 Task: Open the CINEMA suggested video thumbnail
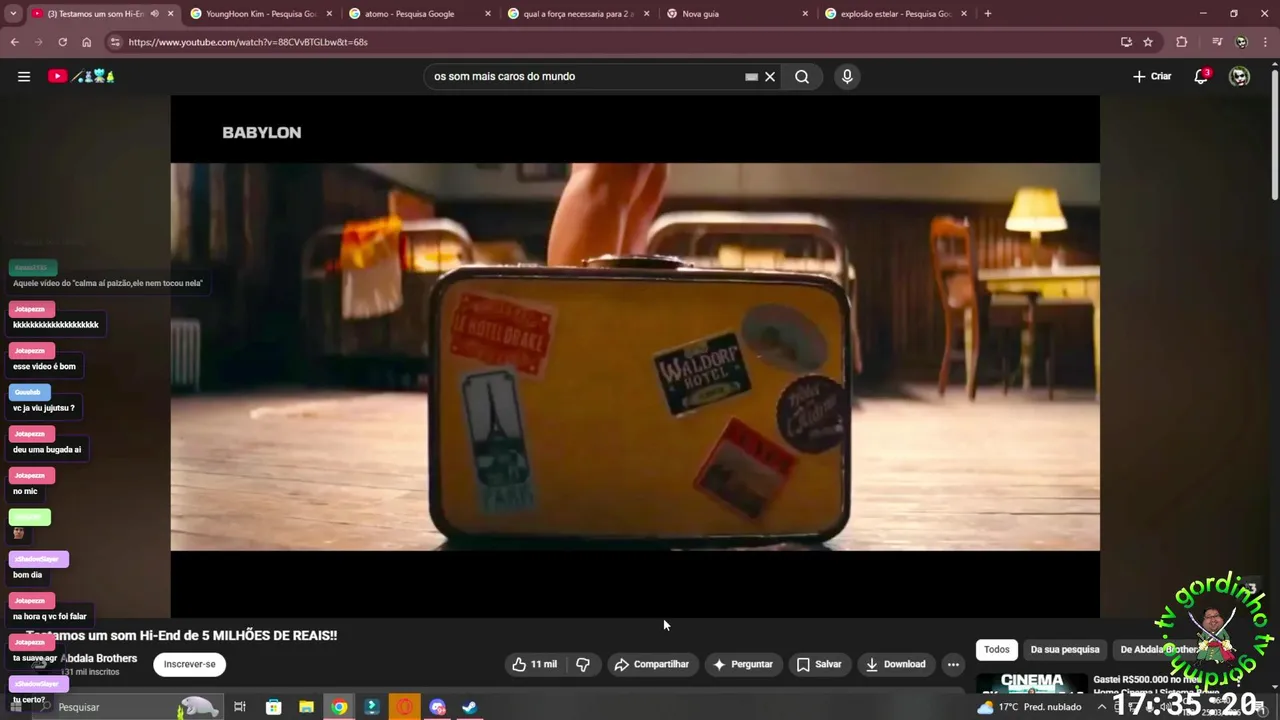1032,684
